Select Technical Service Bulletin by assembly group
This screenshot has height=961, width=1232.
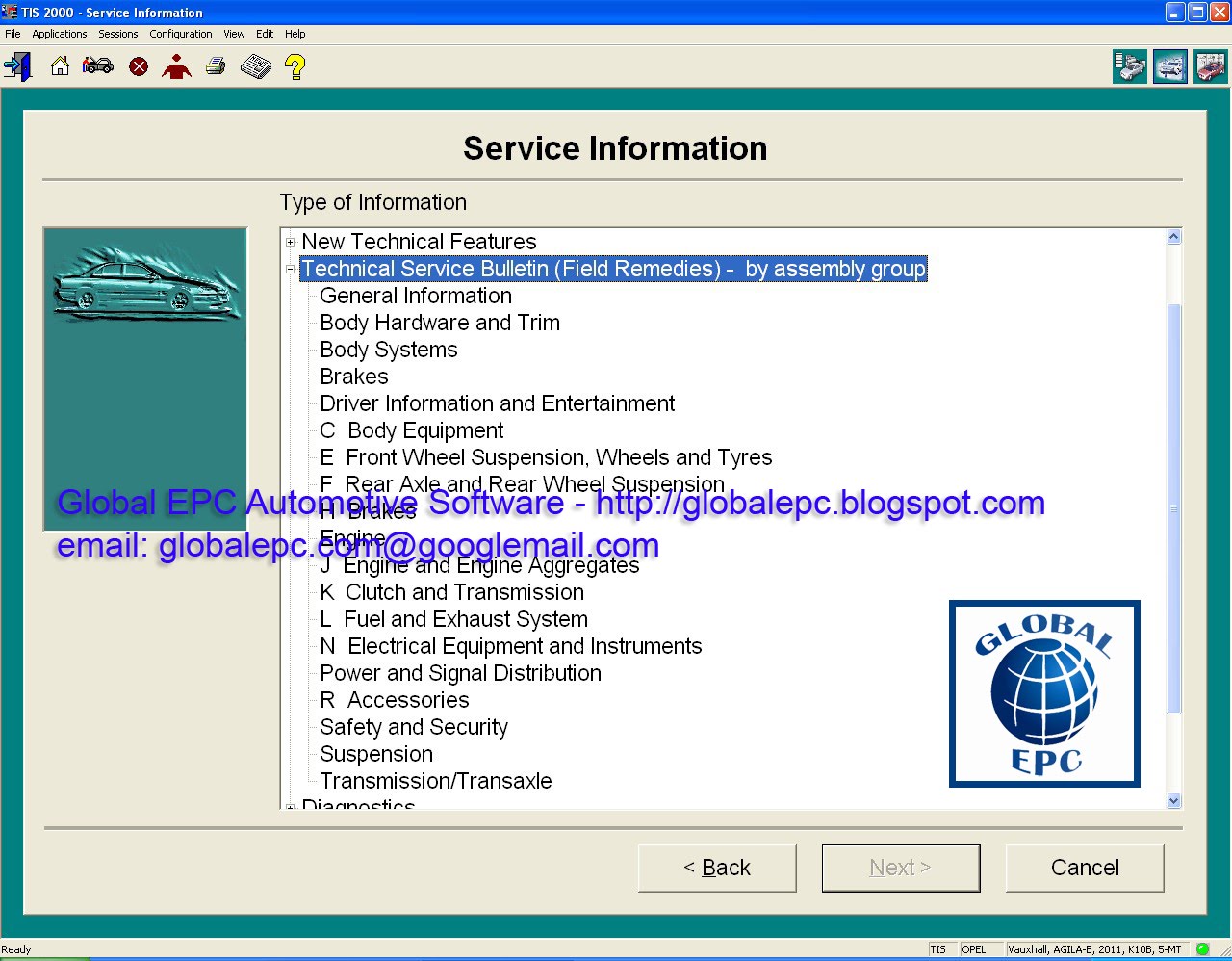pos(614,269)
